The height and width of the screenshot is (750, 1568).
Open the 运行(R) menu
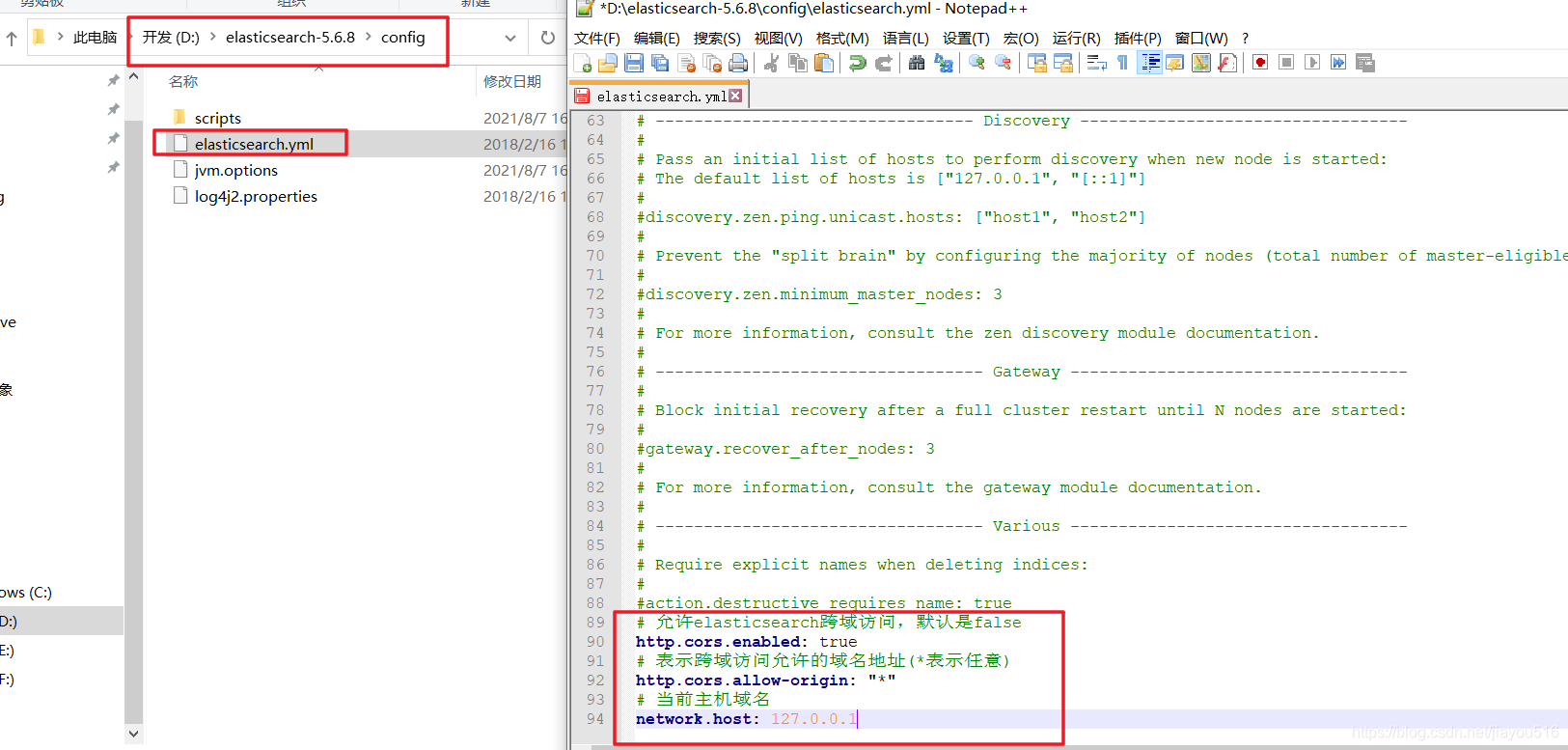point(1076,38)
